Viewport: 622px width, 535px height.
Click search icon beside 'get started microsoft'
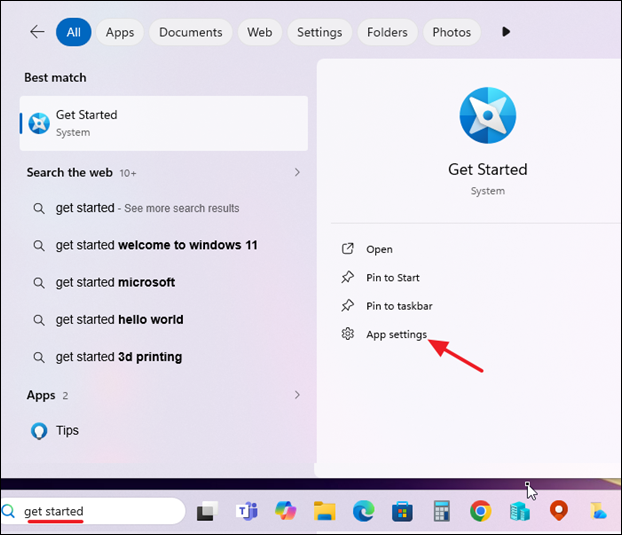pyautogui.click(x=39, y=283)
